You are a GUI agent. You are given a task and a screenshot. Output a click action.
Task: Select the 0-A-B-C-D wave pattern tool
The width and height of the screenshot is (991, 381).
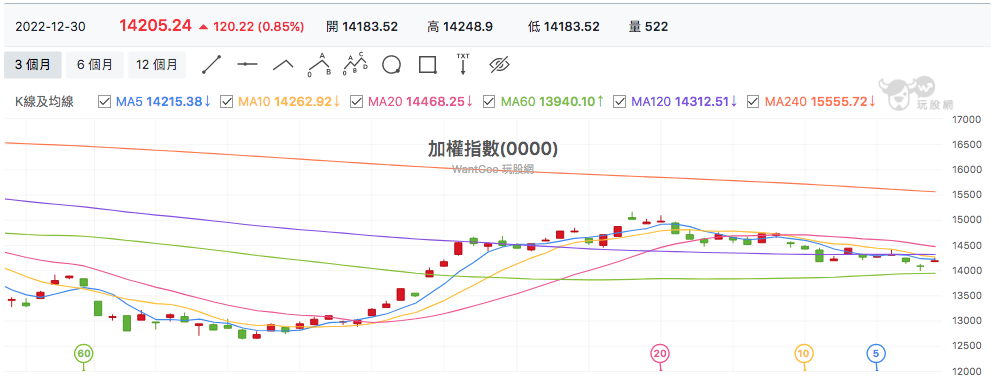pos(355,64)
